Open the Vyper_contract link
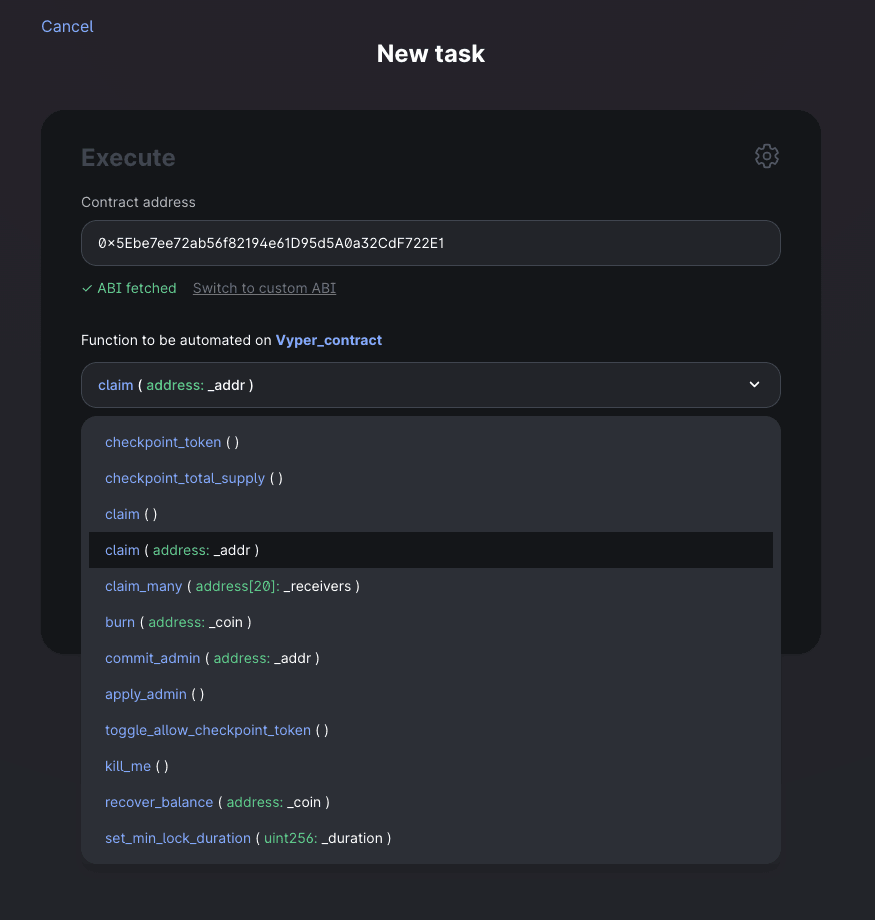875x920 pixels. (x=329, y=340)
